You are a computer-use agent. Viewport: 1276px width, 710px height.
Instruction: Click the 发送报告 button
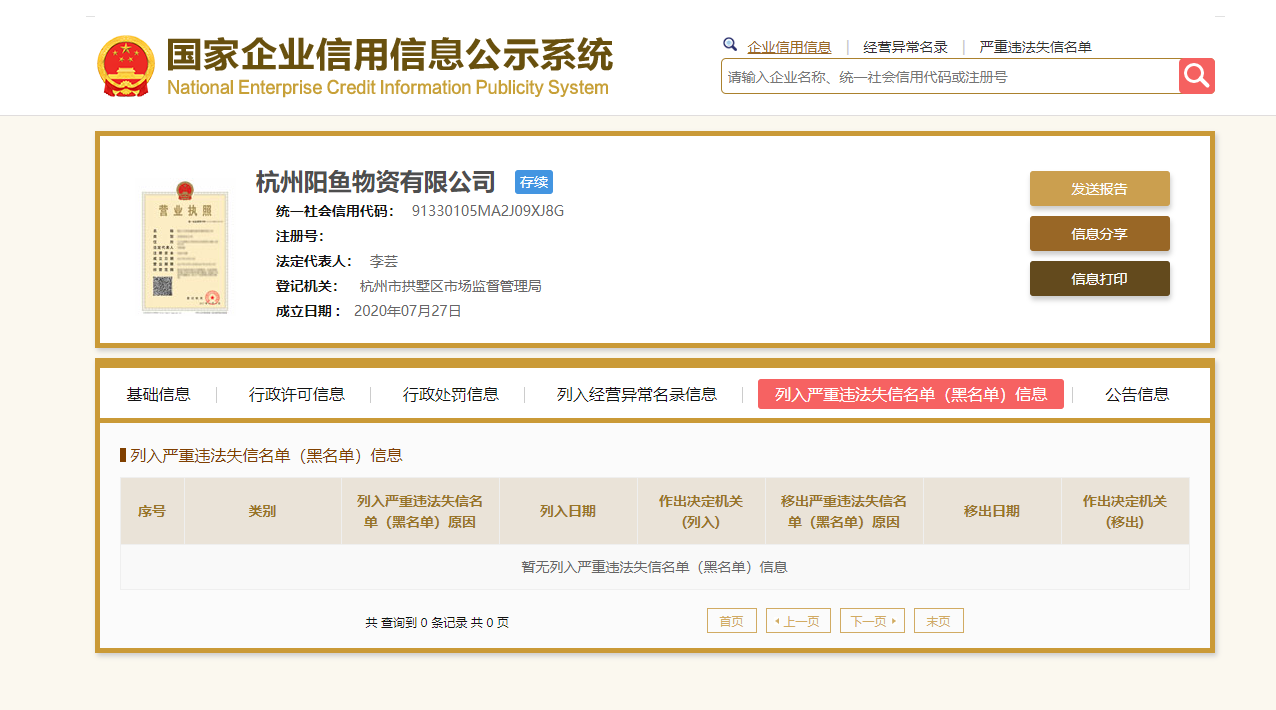(x=1100, y=189)
